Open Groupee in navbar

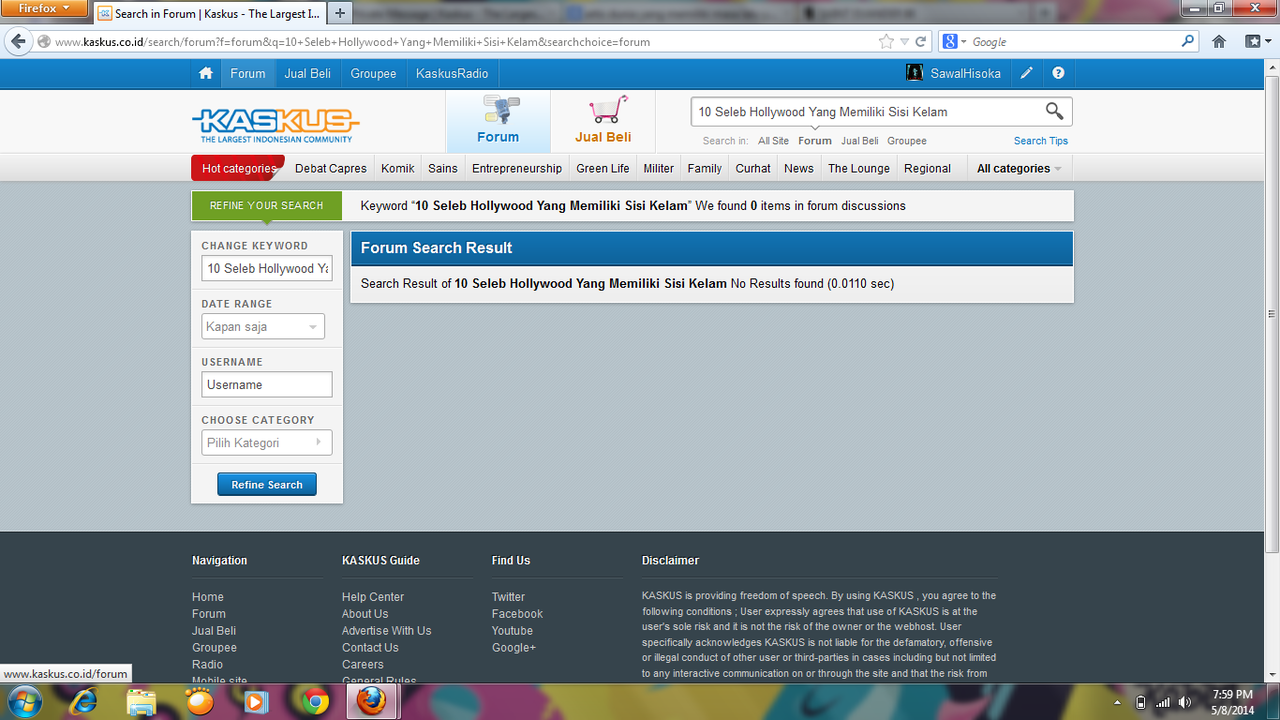point(373,73)
